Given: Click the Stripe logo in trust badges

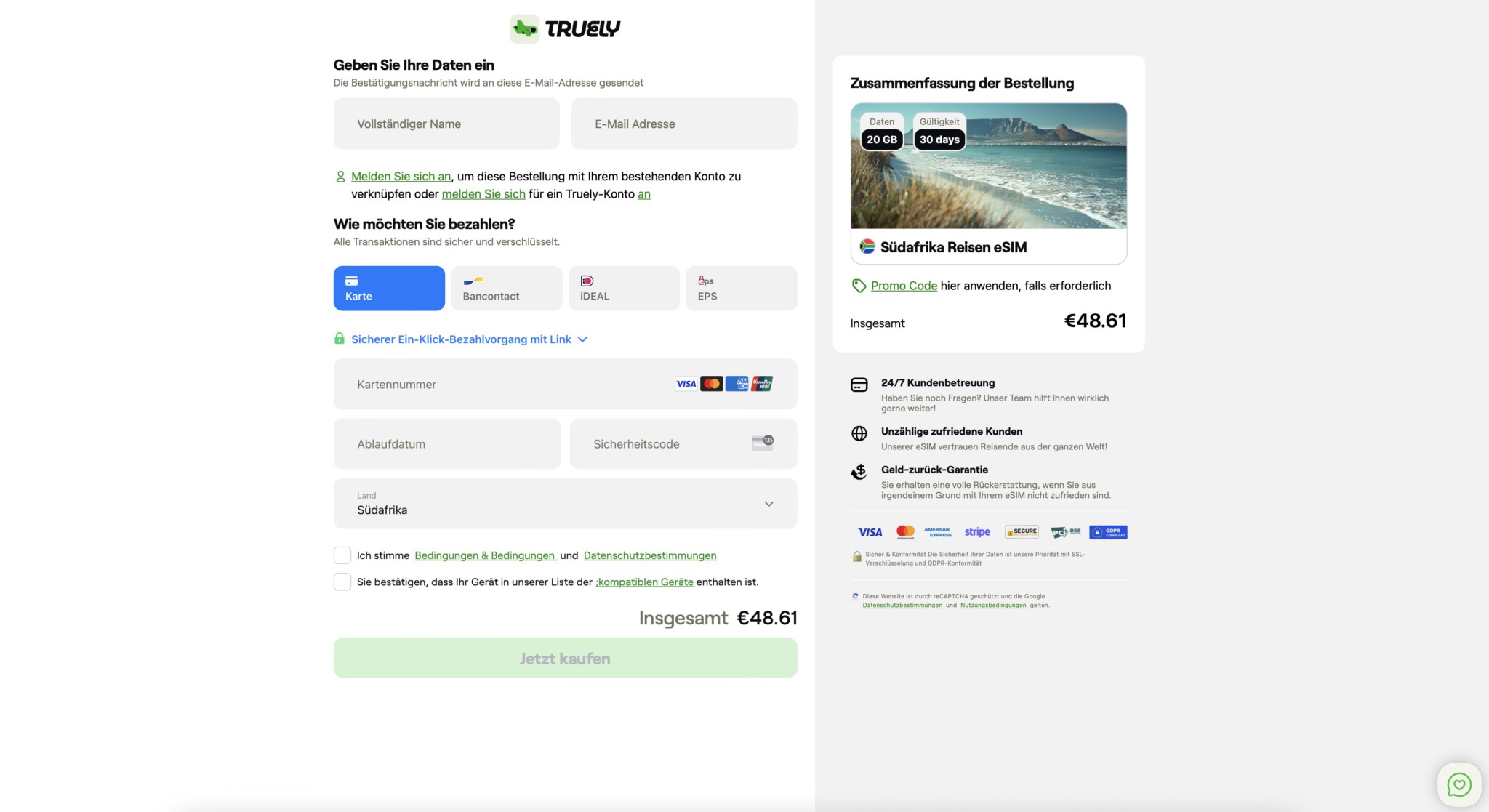Looking at the screenshot, I should pos(977,532).
